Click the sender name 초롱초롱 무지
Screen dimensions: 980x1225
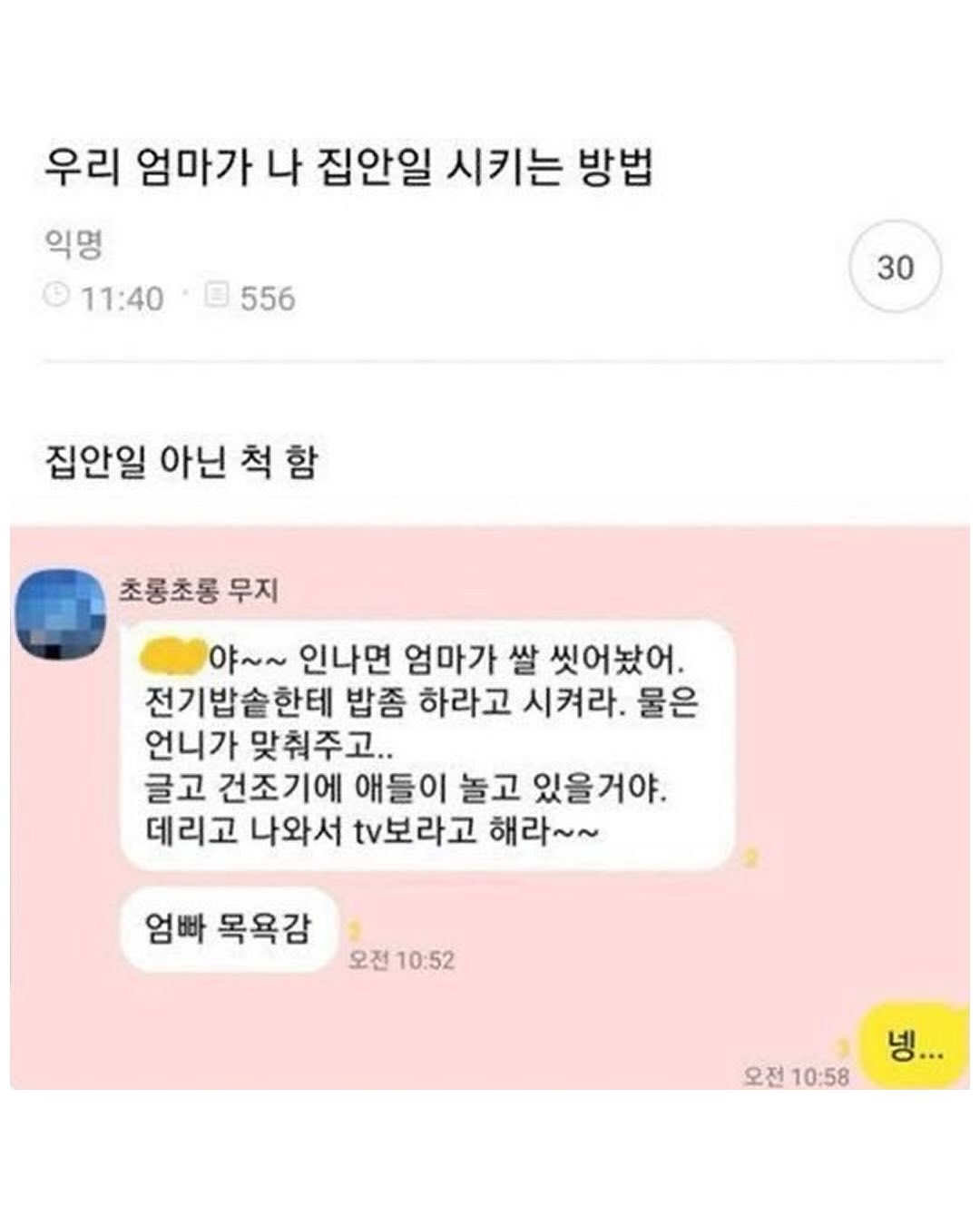[x=199, y=591]
